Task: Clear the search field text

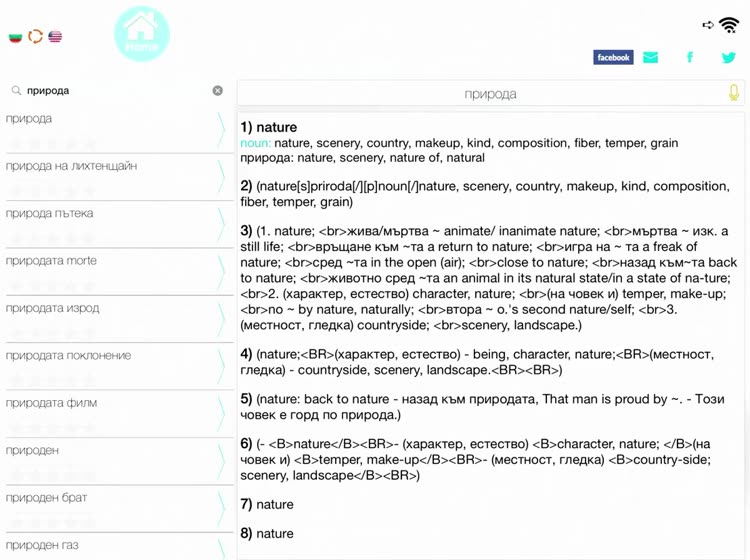Action: [217, 91]
